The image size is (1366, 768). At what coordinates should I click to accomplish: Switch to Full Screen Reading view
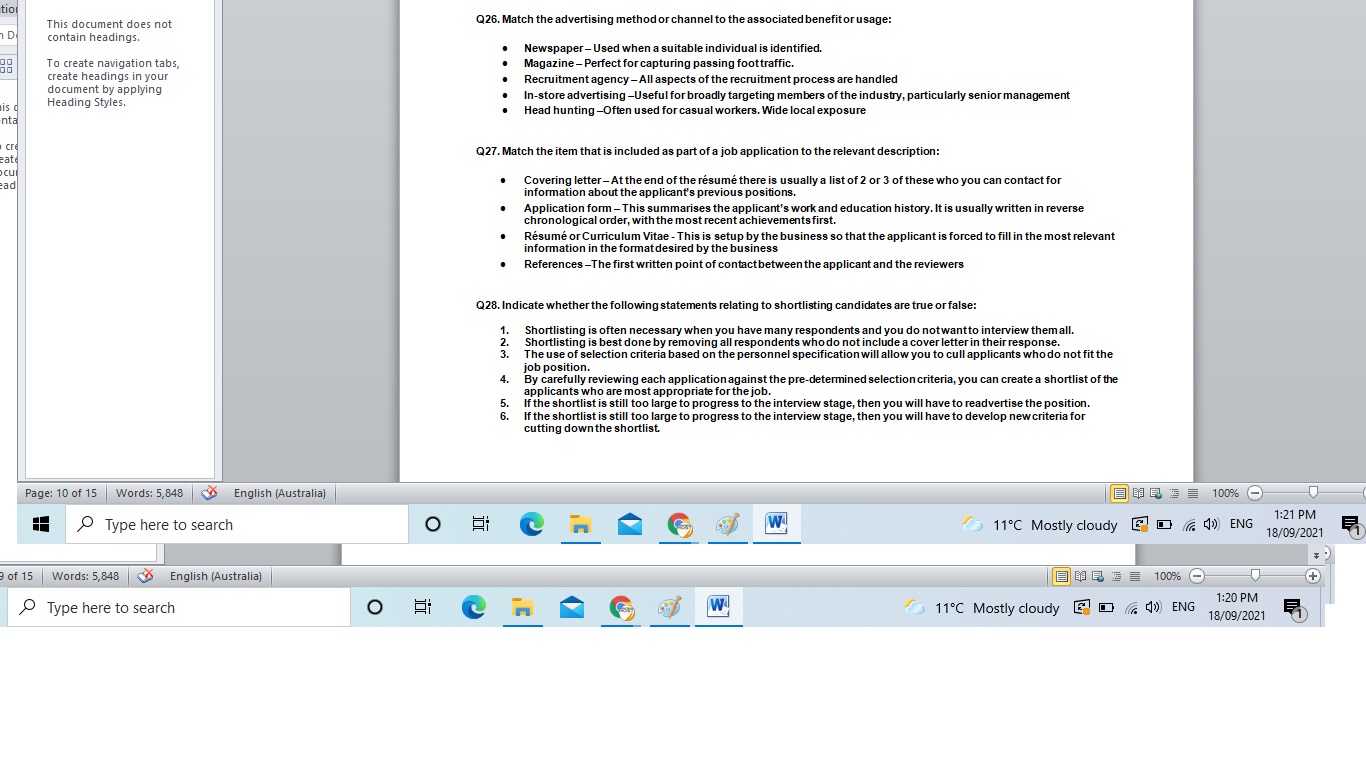coord(1138,492)
